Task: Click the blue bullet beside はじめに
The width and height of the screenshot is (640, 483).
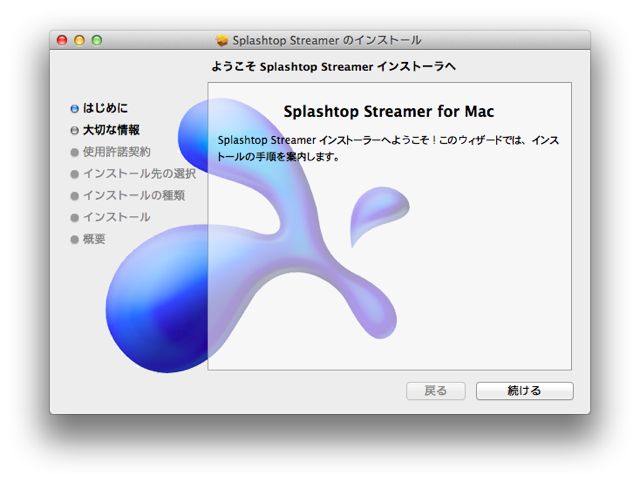Action: pos(74,109)
